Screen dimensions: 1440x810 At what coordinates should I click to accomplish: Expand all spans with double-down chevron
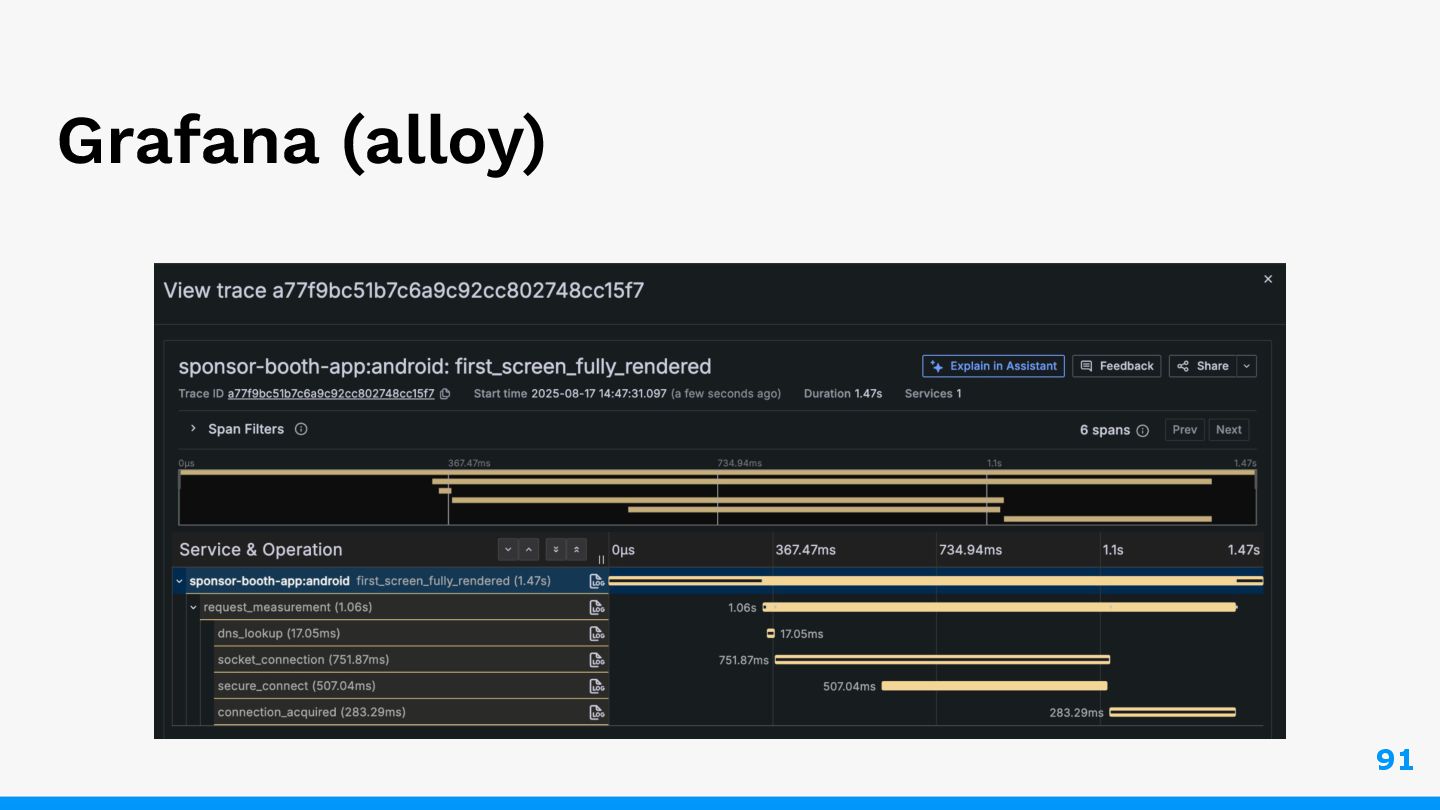point(556,549)
